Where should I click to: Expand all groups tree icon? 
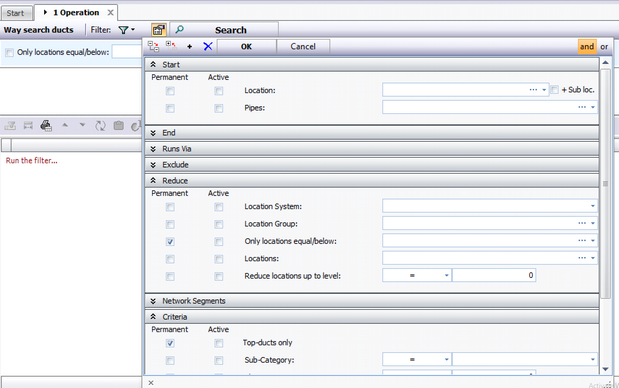point(171,46)
